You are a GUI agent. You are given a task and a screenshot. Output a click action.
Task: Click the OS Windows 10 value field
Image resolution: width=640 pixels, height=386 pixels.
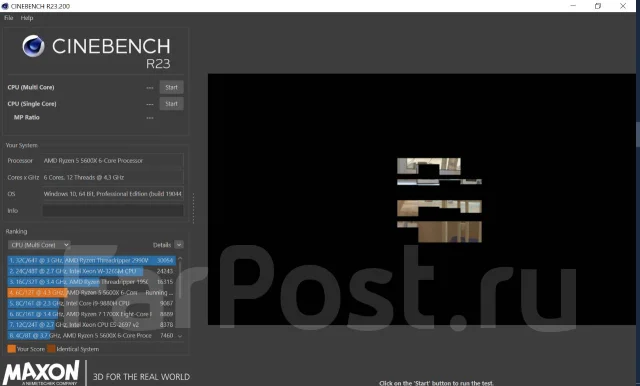point(113,194)
